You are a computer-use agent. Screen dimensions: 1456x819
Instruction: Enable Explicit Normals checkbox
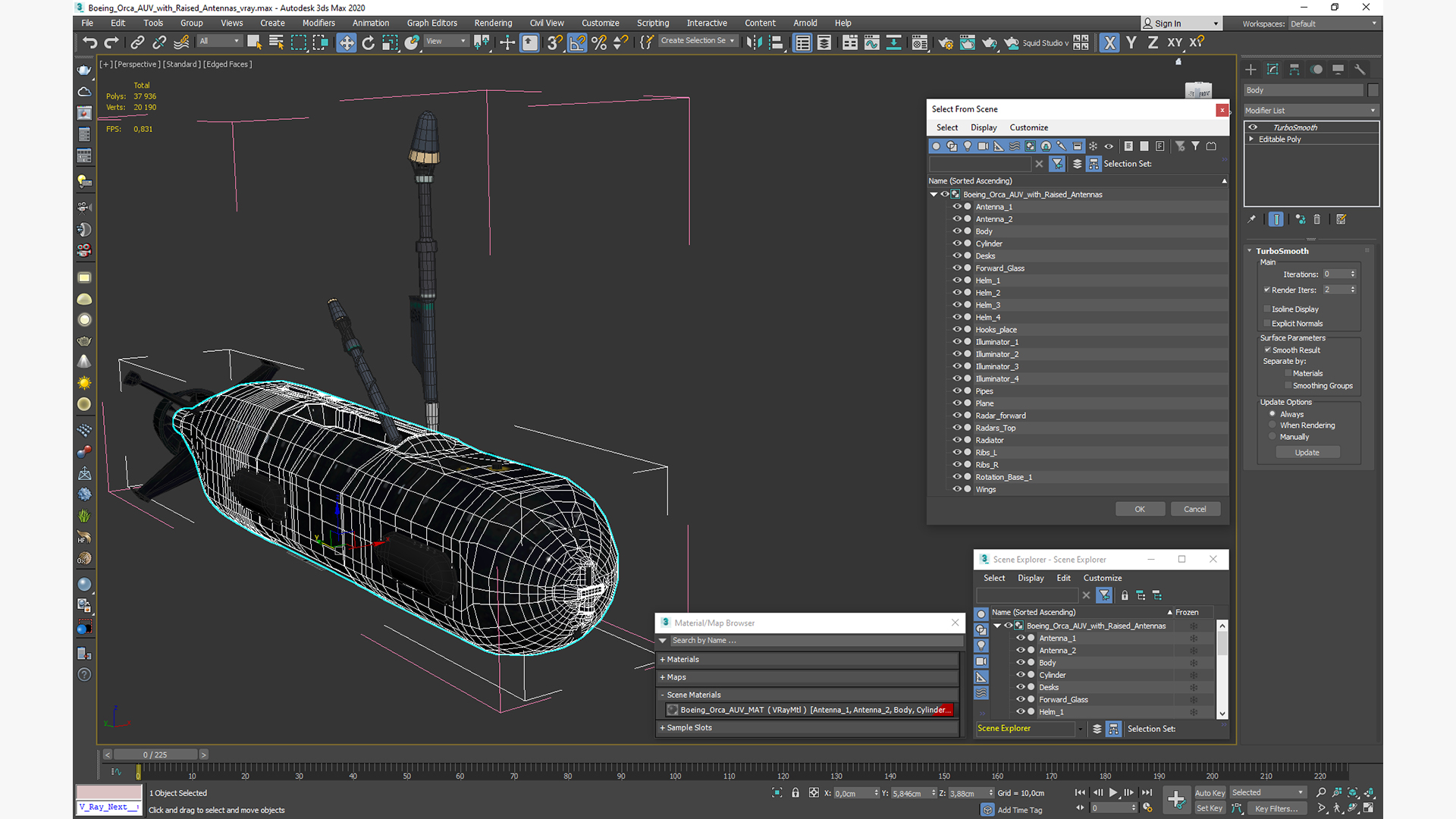(1267, 323)
